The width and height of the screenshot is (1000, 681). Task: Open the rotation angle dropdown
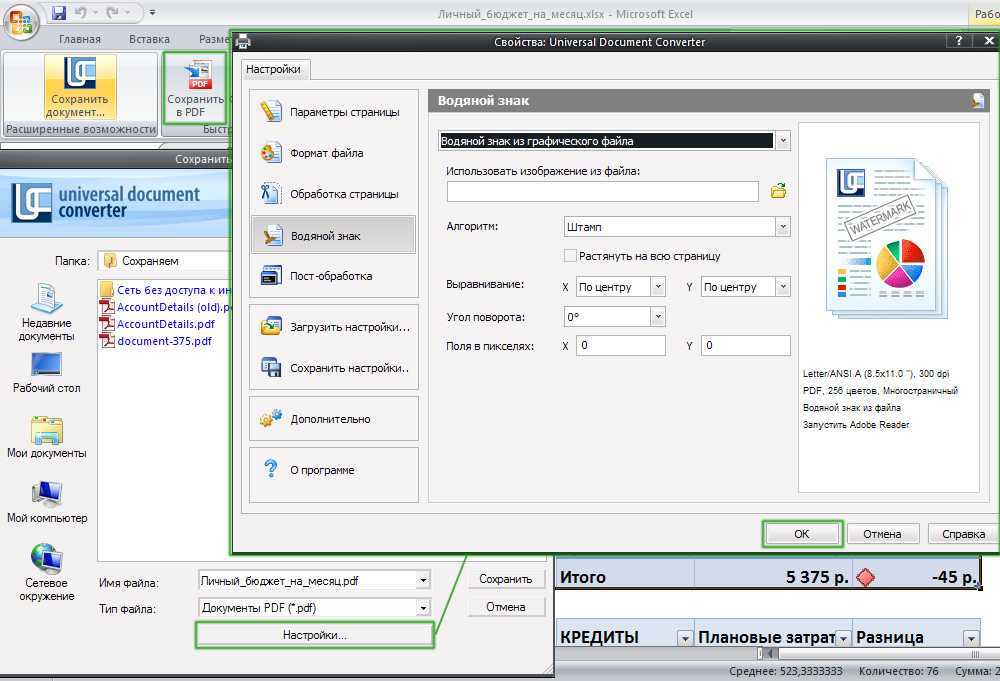658,316
